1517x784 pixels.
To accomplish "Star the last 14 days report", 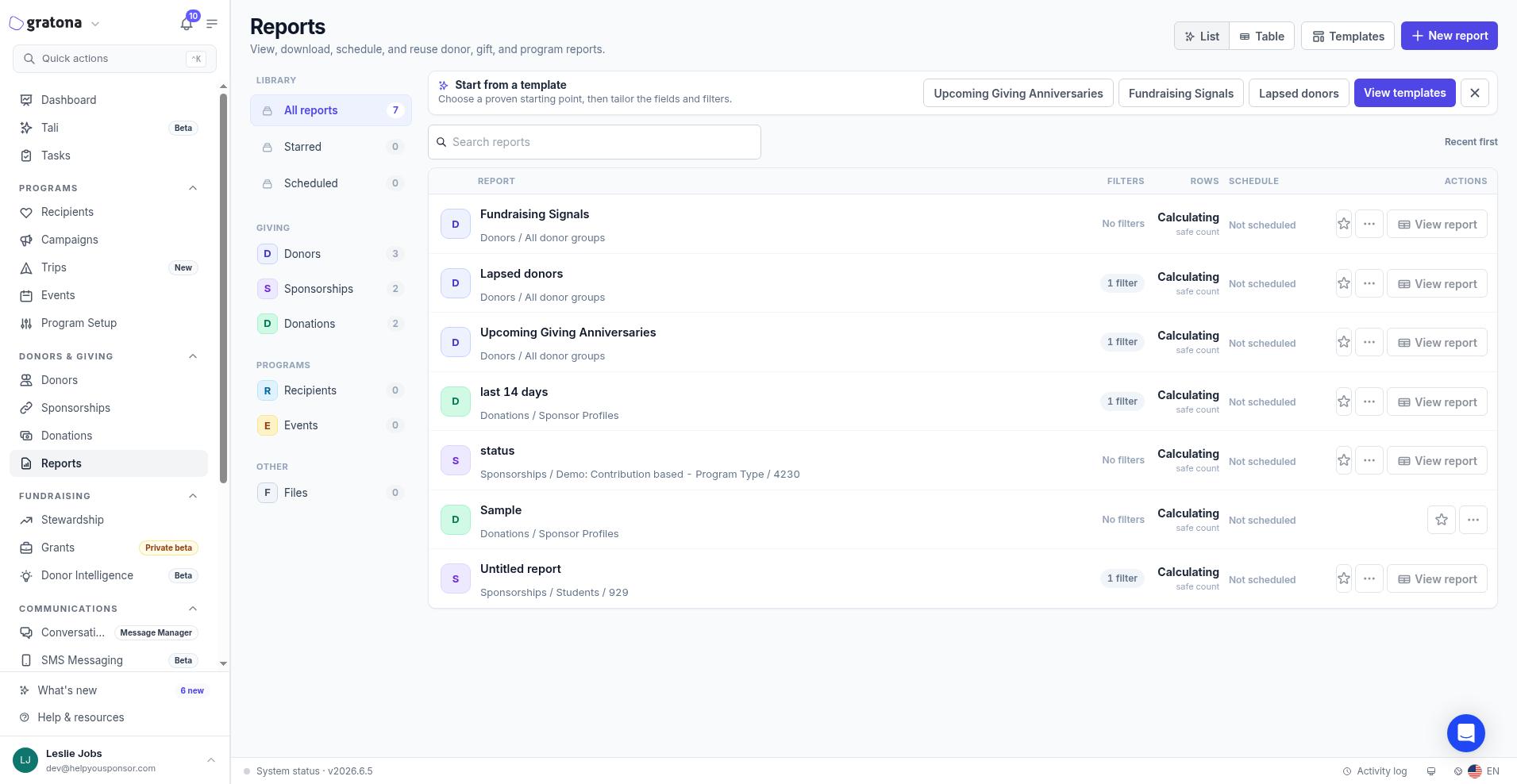I will (1343, 402).
